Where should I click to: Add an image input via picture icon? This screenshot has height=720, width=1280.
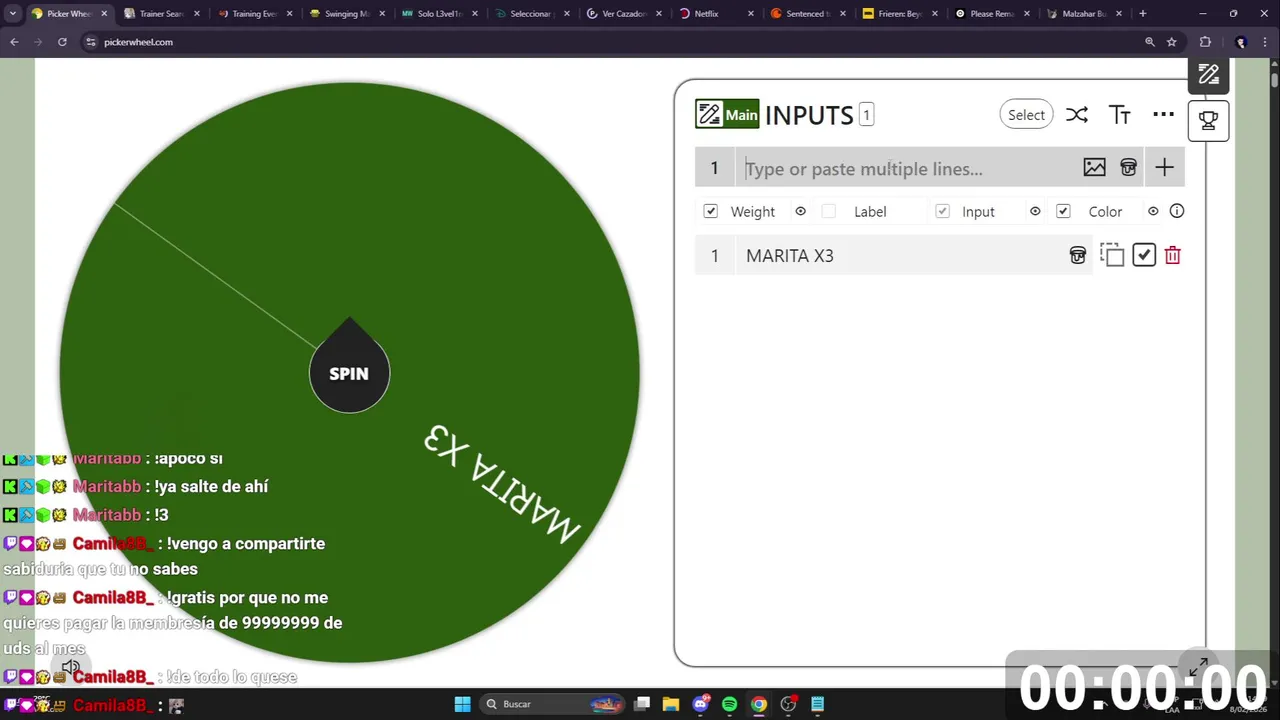click(1094, 168)
